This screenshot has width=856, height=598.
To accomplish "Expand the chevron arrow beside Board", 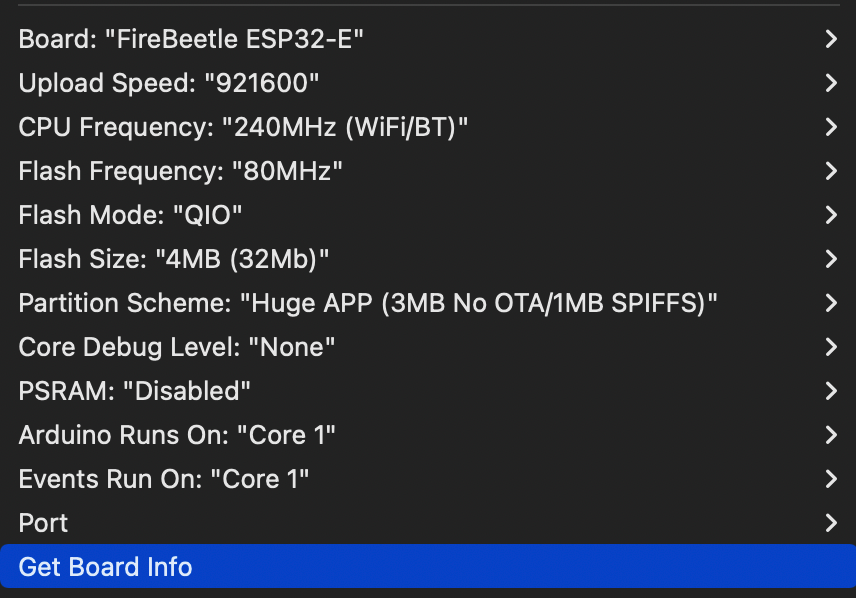I will (x=831, y=39).
